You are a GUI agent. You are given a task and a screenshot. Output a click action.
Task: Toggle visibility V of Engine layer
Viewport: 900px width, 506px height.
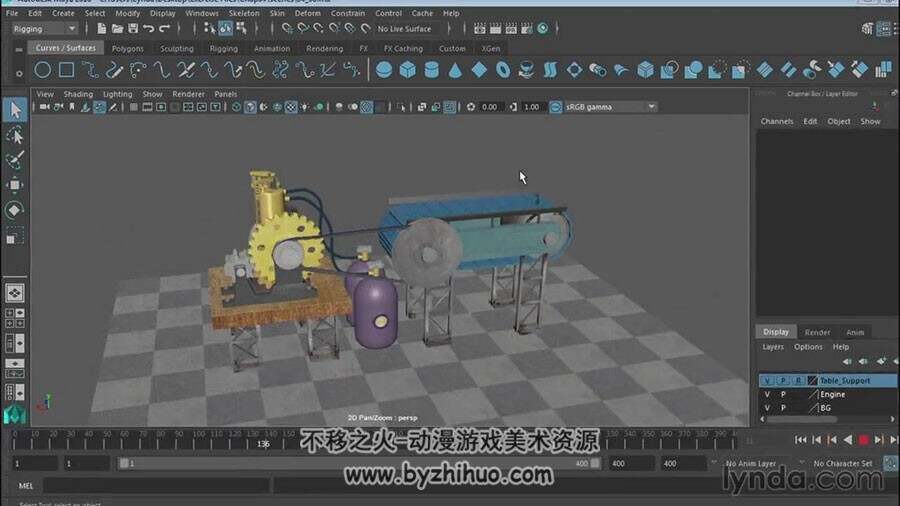pyautogui.click(x=767, y=394)
